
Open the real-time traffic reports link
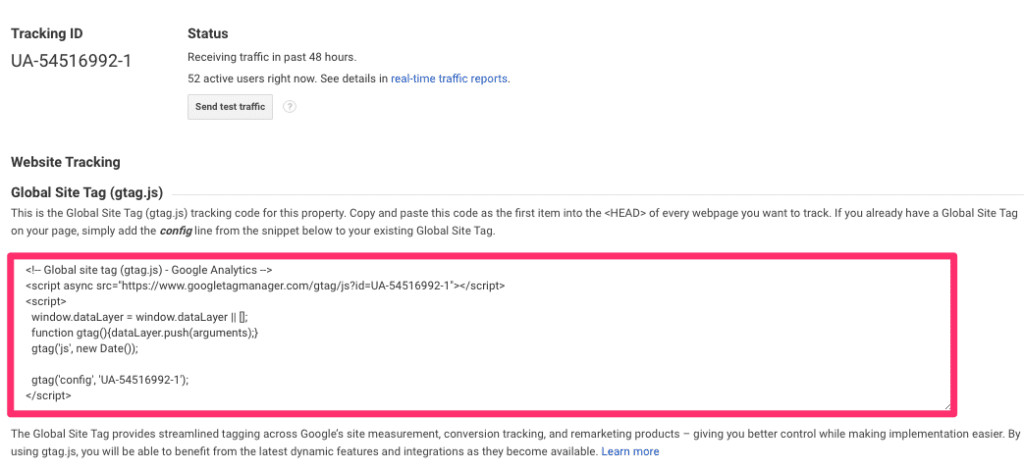point(449,79)
